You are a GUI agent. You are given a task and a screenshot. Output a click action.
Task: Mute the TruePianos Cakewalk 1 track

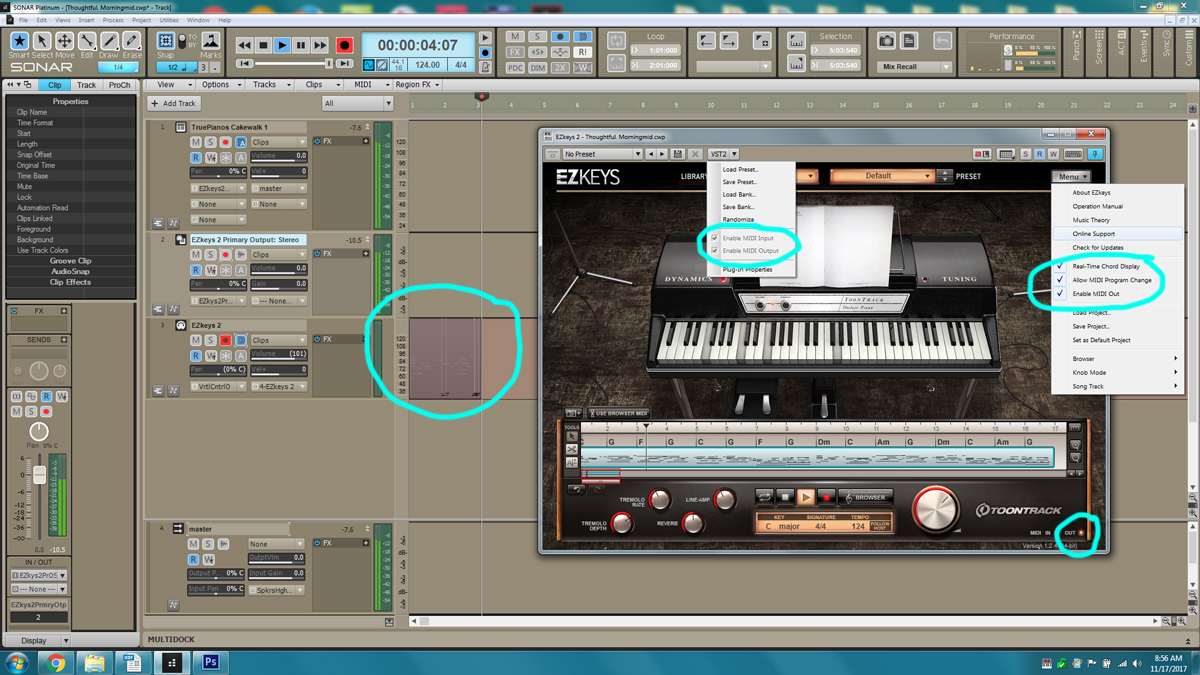pyautogui.click(x=196, y=142)
